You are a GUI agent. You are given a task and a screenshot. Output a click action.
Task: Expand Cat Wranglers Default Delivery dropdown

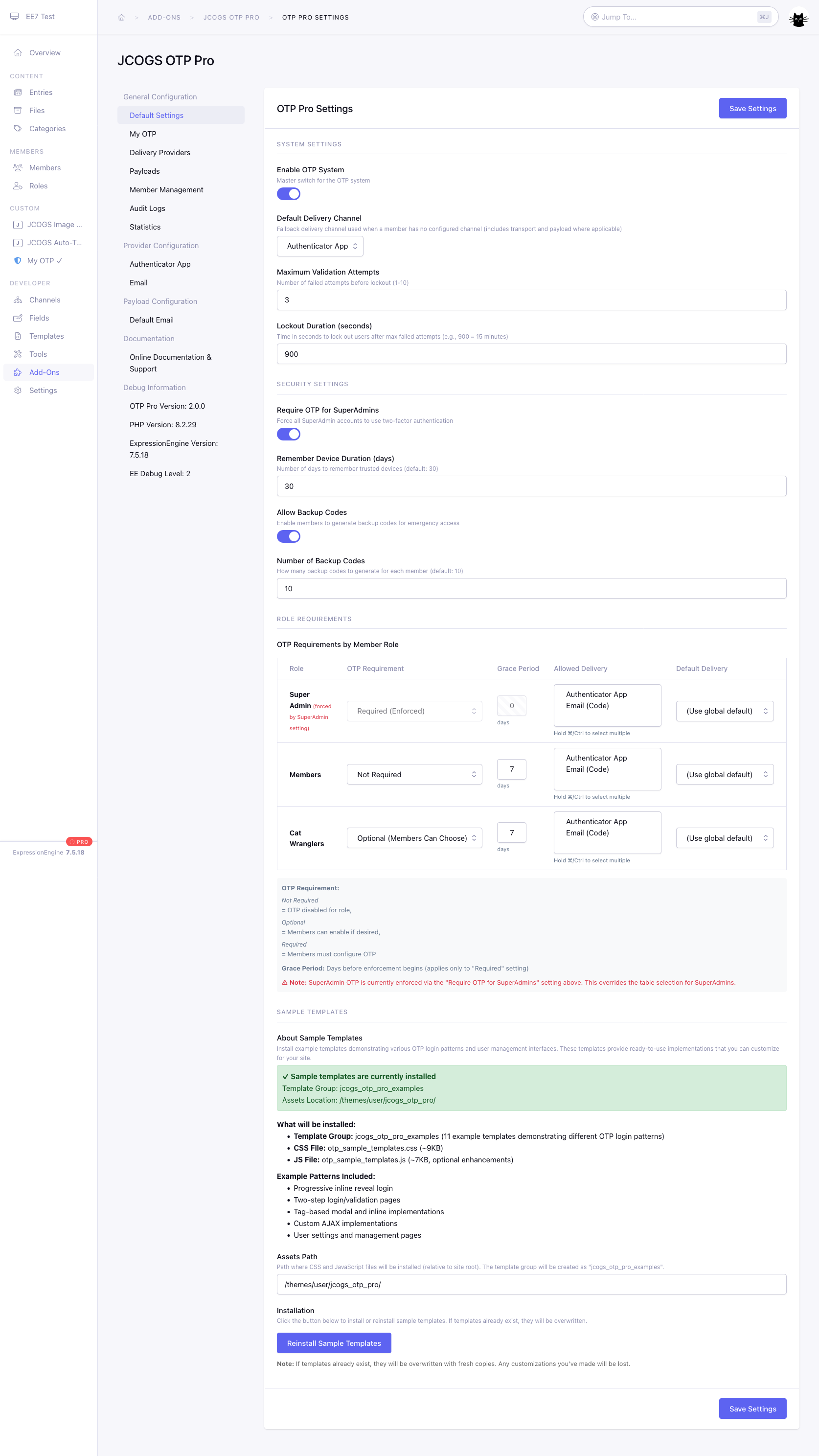pyautogui.click(x=724, y=838)
